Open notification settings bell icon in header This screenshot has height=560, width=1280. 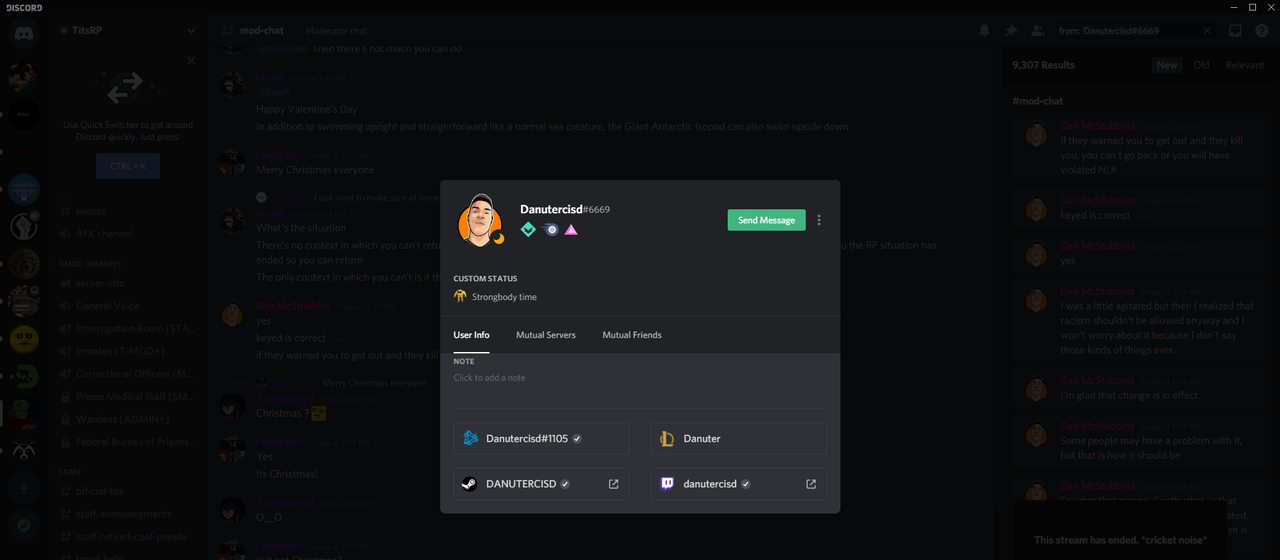985,31
